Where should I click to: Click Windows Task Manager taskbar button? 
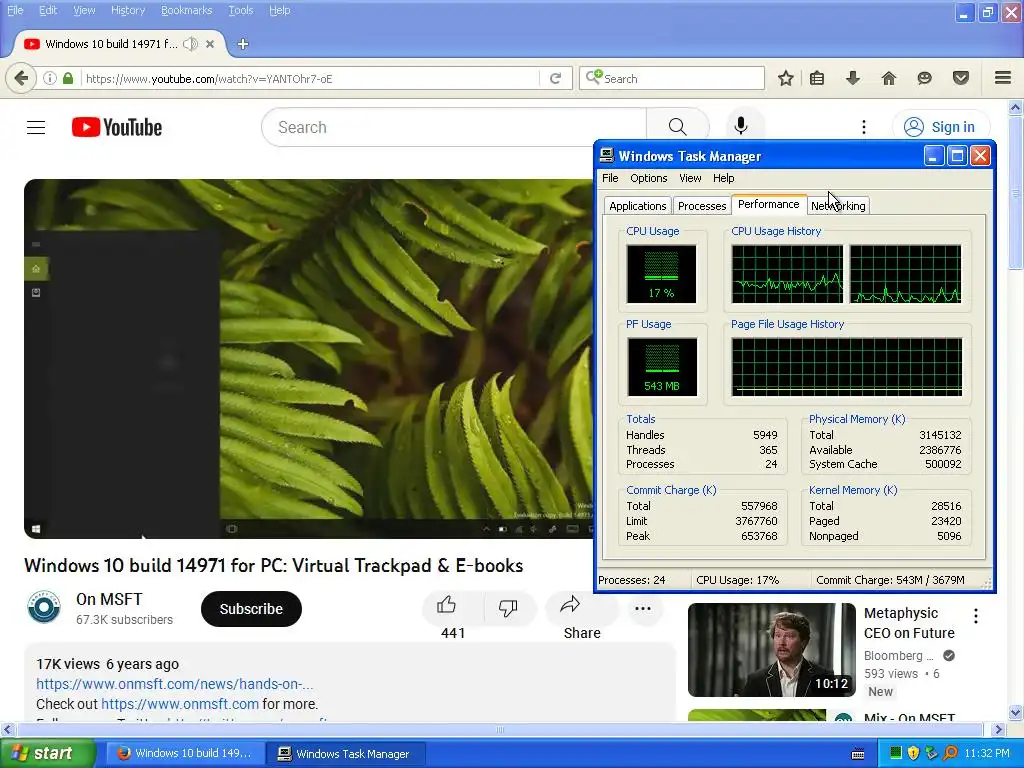(346, 754)
